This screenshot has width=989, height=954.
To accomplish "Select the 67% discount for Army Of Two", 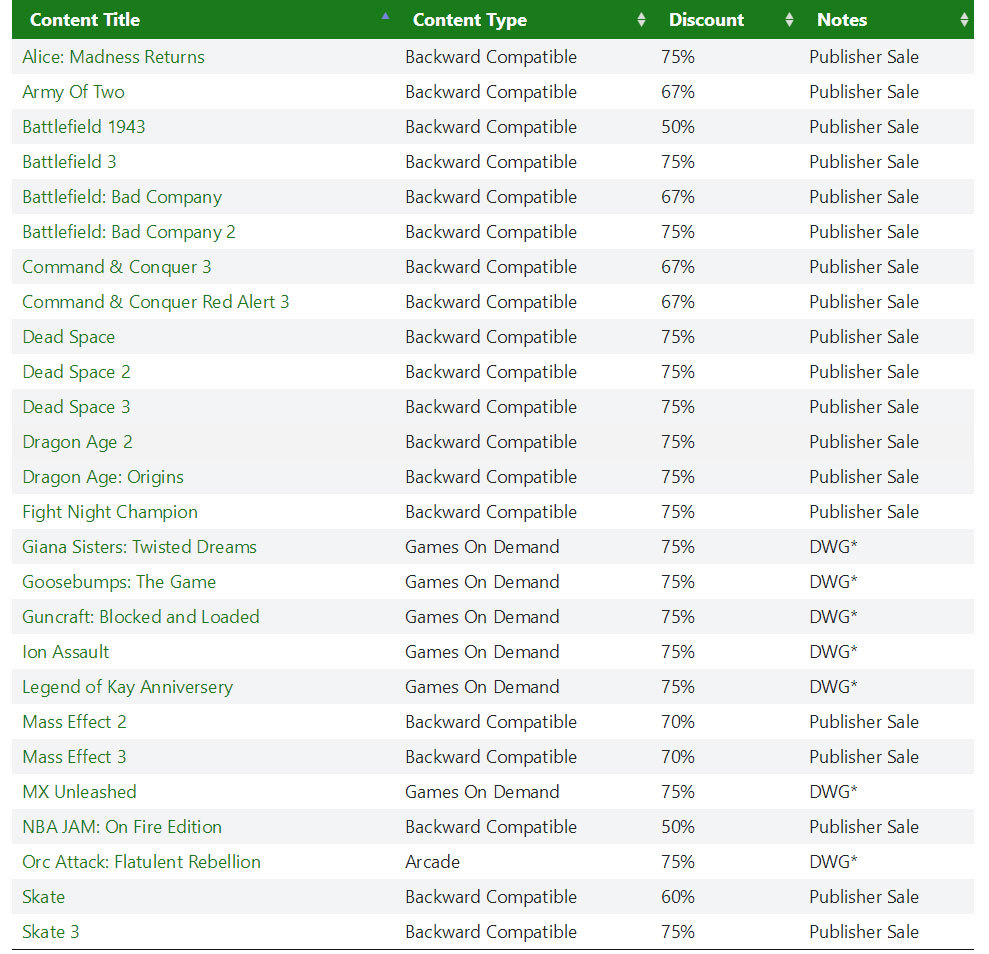I will click(x=678, y=92).
